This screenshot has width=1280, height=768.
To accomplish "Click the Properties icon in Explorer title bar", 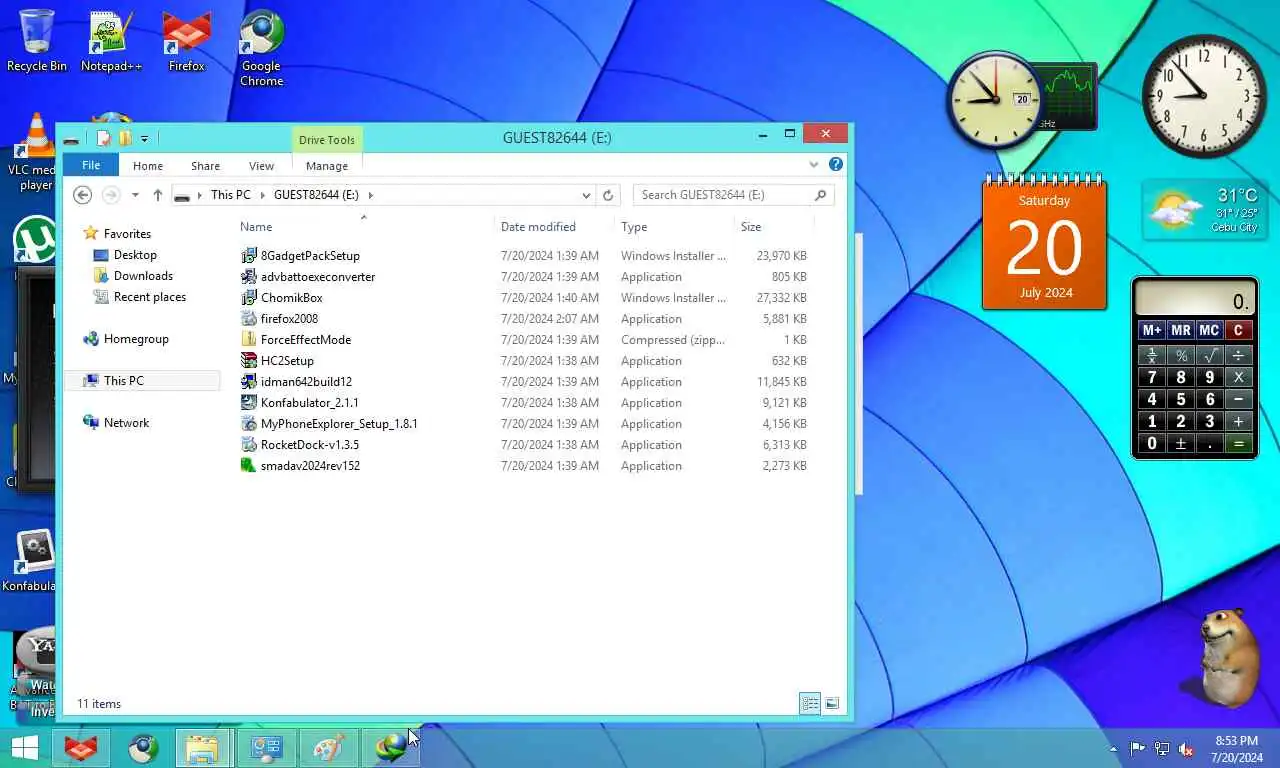I will pyautogui.click(x=103, y=138).
